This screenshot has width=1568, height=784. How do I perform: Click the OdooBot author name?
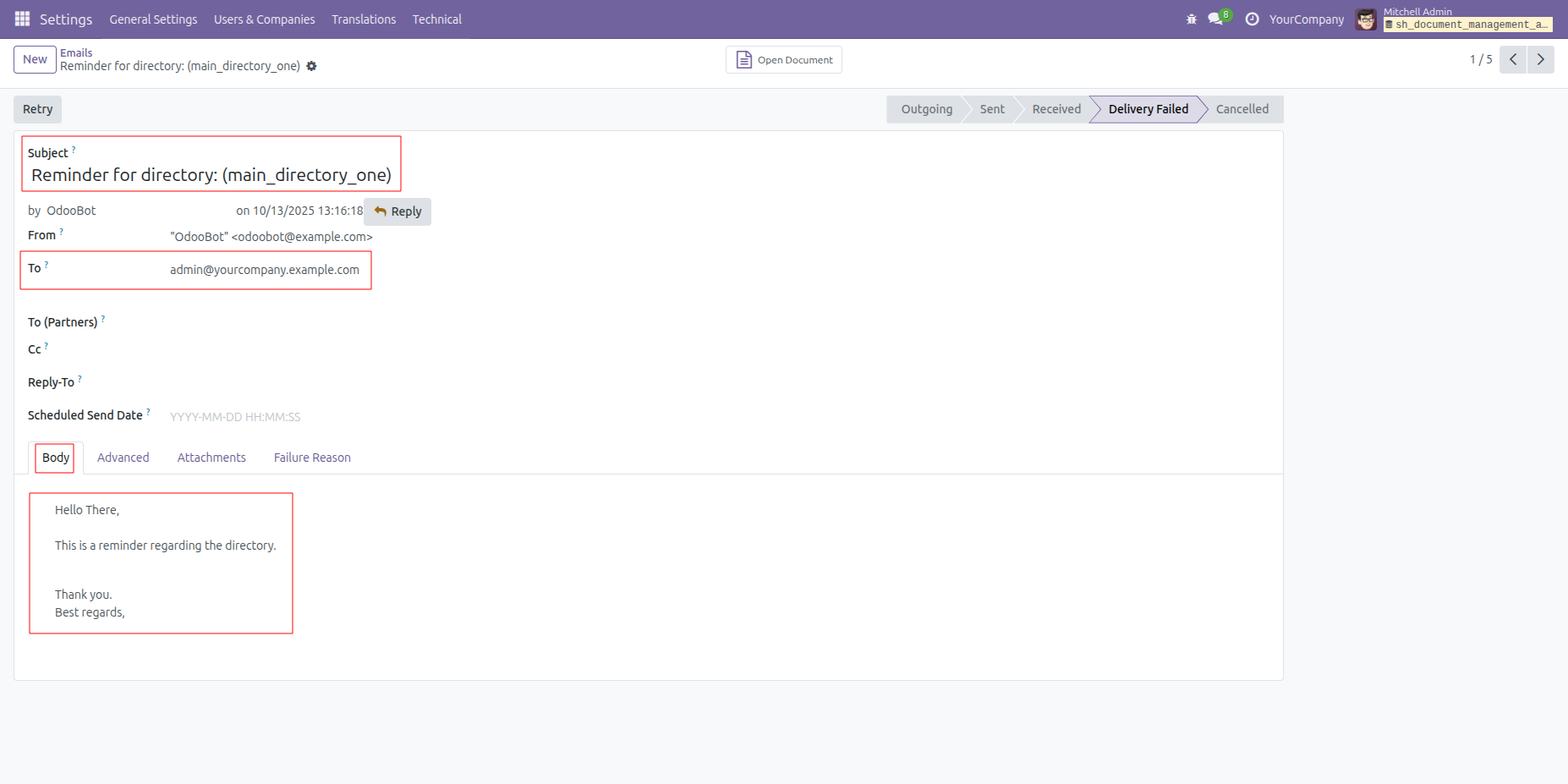pos(71,211)
